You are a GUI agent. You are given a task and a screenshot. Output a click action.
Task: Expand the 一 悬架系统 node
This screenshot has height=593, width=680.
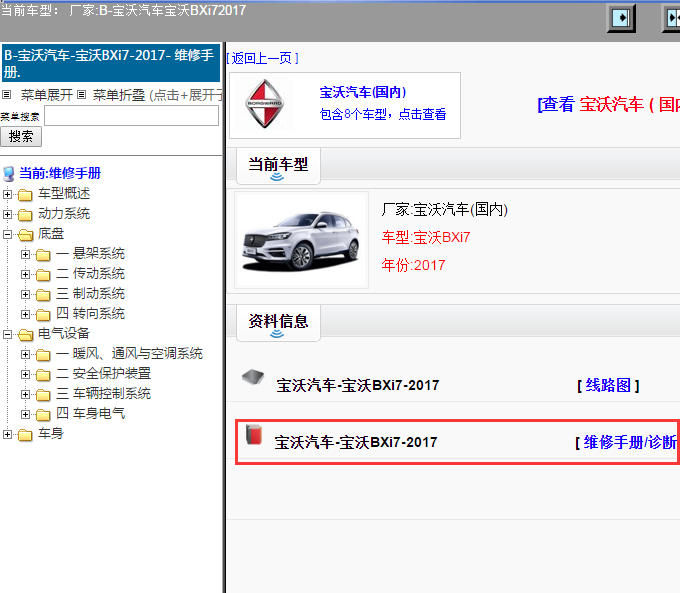pos(25,254)
